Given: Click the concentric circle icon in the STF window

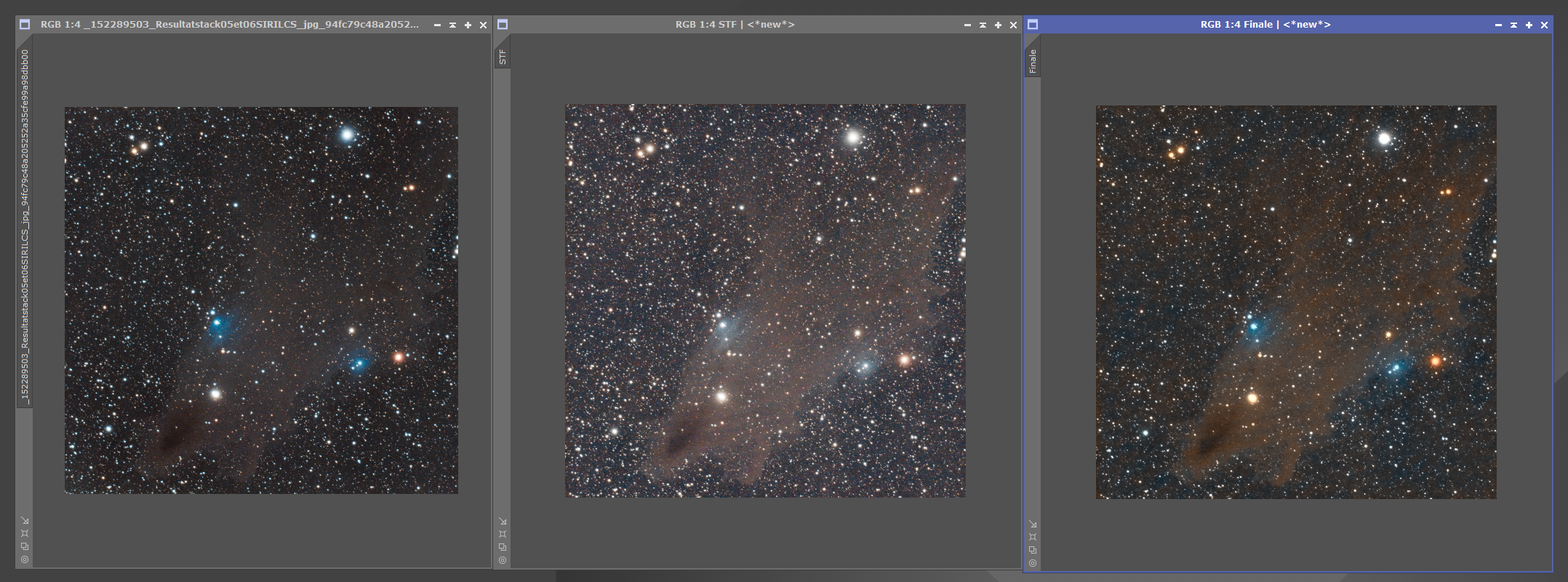Looking at the screenshot, I should [503, 560].
